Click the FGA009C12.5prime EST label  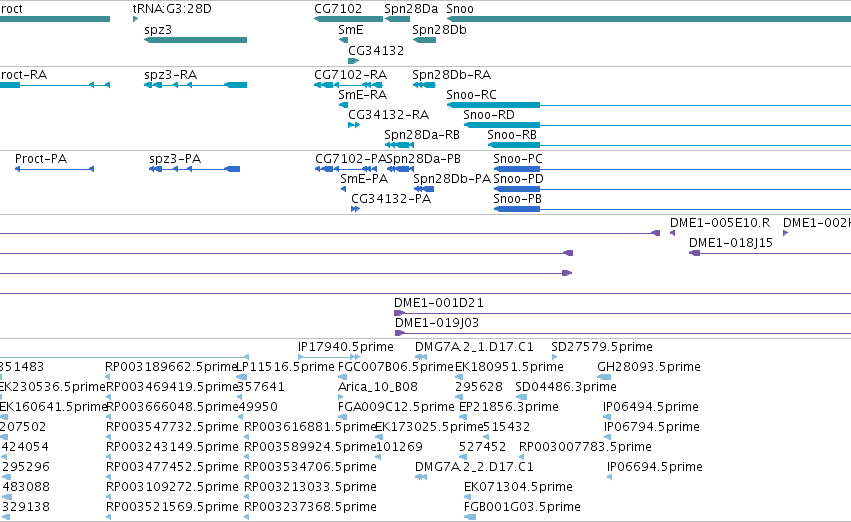[x=396, y=407]
